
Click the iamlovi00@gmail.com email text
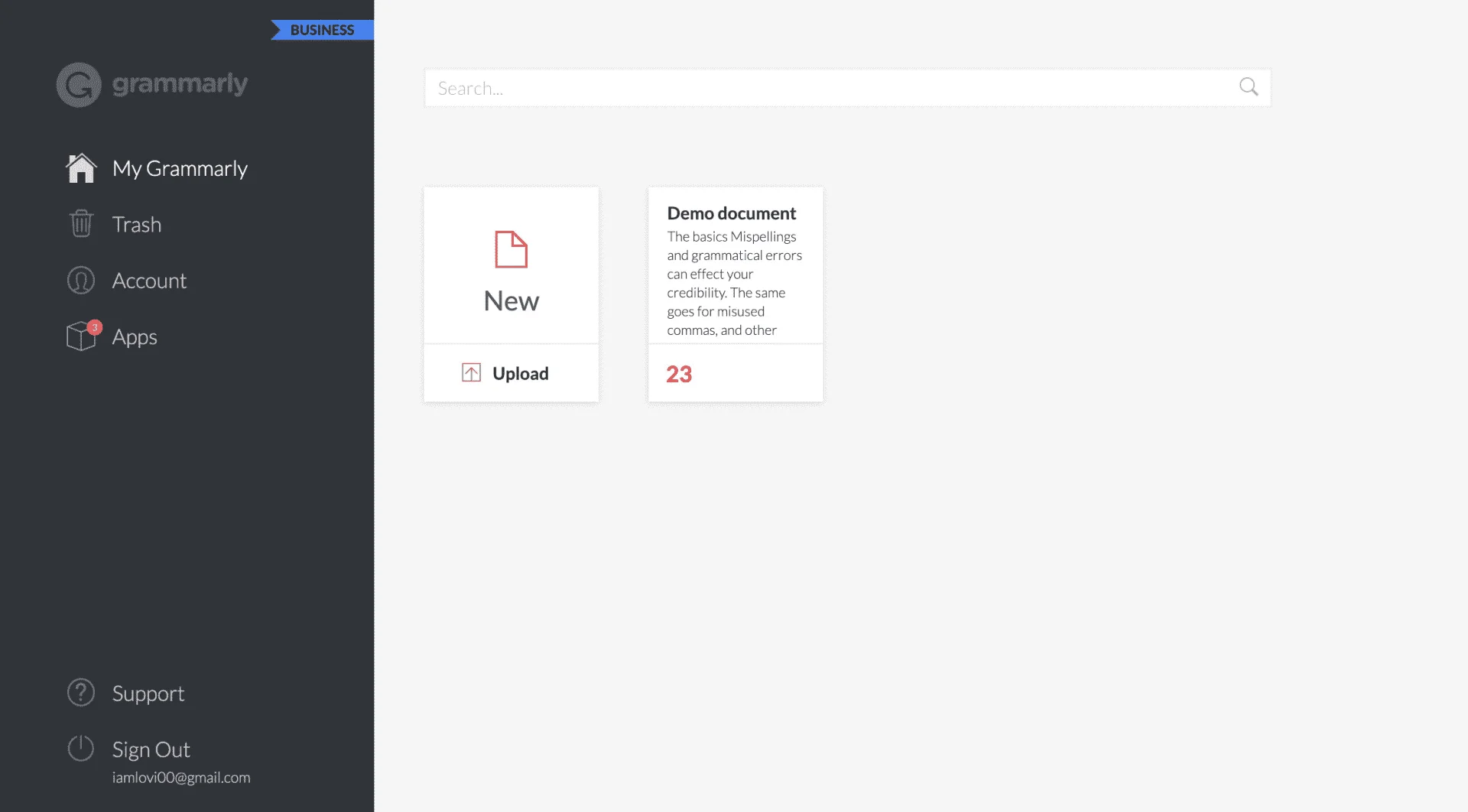coord(181,778)
